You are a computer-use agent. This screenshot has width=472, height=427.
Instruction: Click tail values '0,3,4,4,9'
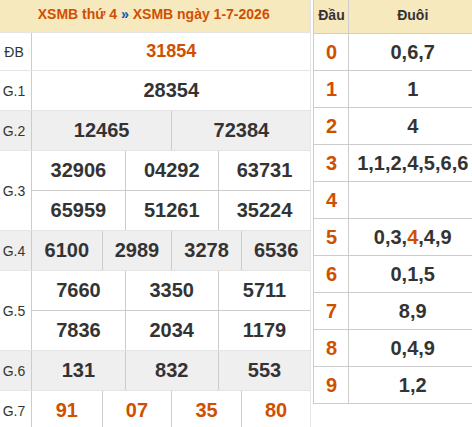point(413,237)
